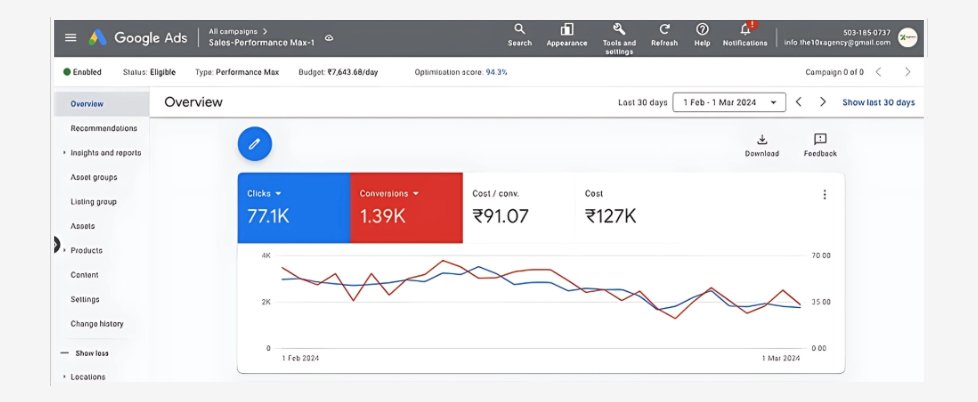Image resolution: width=978 pixels, height=402 pixels.
Task: Open the date range 1 Feb - 1 Mar 2024 dropdown
Action: pyautogui.click(x=729, y=102)
